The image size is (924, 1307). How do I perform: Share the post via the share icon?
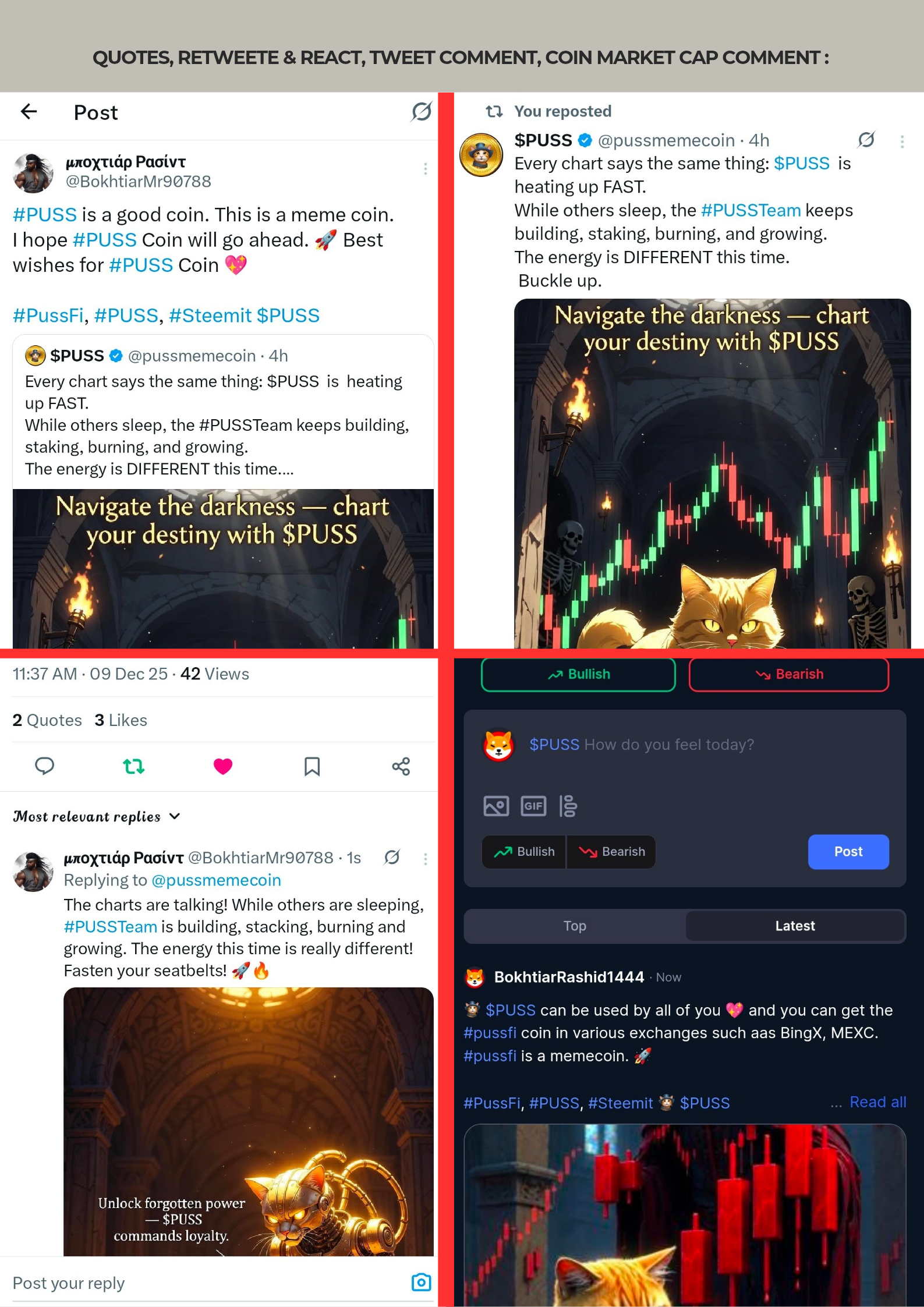(401, 766)
